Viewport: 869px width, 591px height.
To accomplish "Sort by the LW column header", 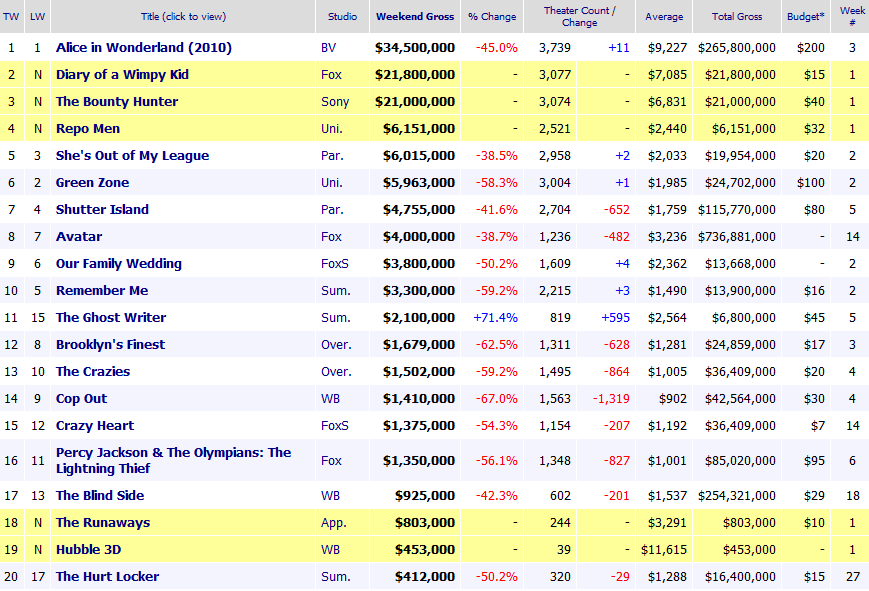I will 37,17.
